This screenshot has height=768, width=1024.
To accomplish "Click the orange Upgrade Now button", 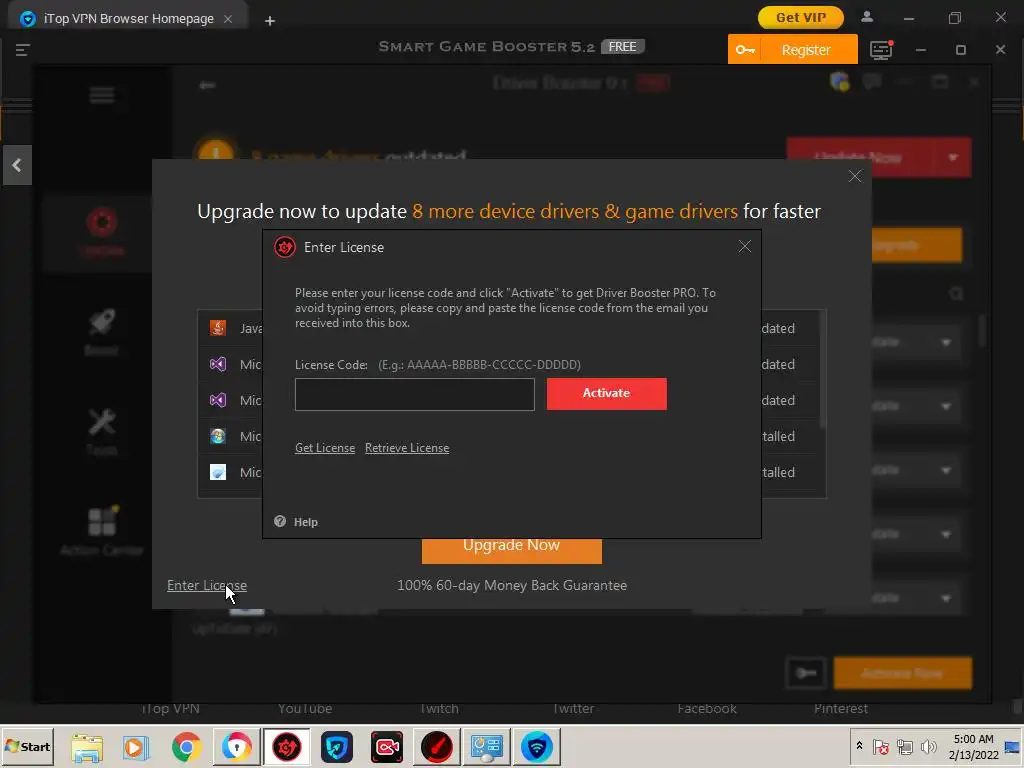I will 511,550.
